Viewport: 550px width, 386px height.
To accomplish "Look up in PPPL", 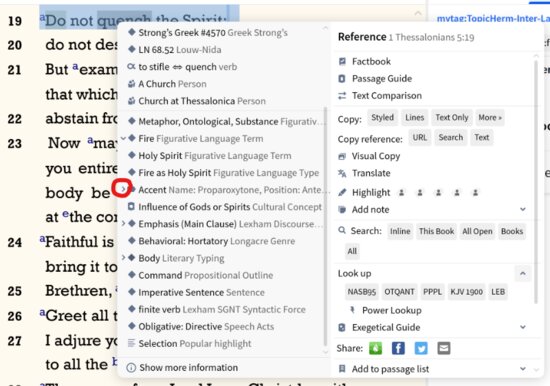I will tap(432, 292).
